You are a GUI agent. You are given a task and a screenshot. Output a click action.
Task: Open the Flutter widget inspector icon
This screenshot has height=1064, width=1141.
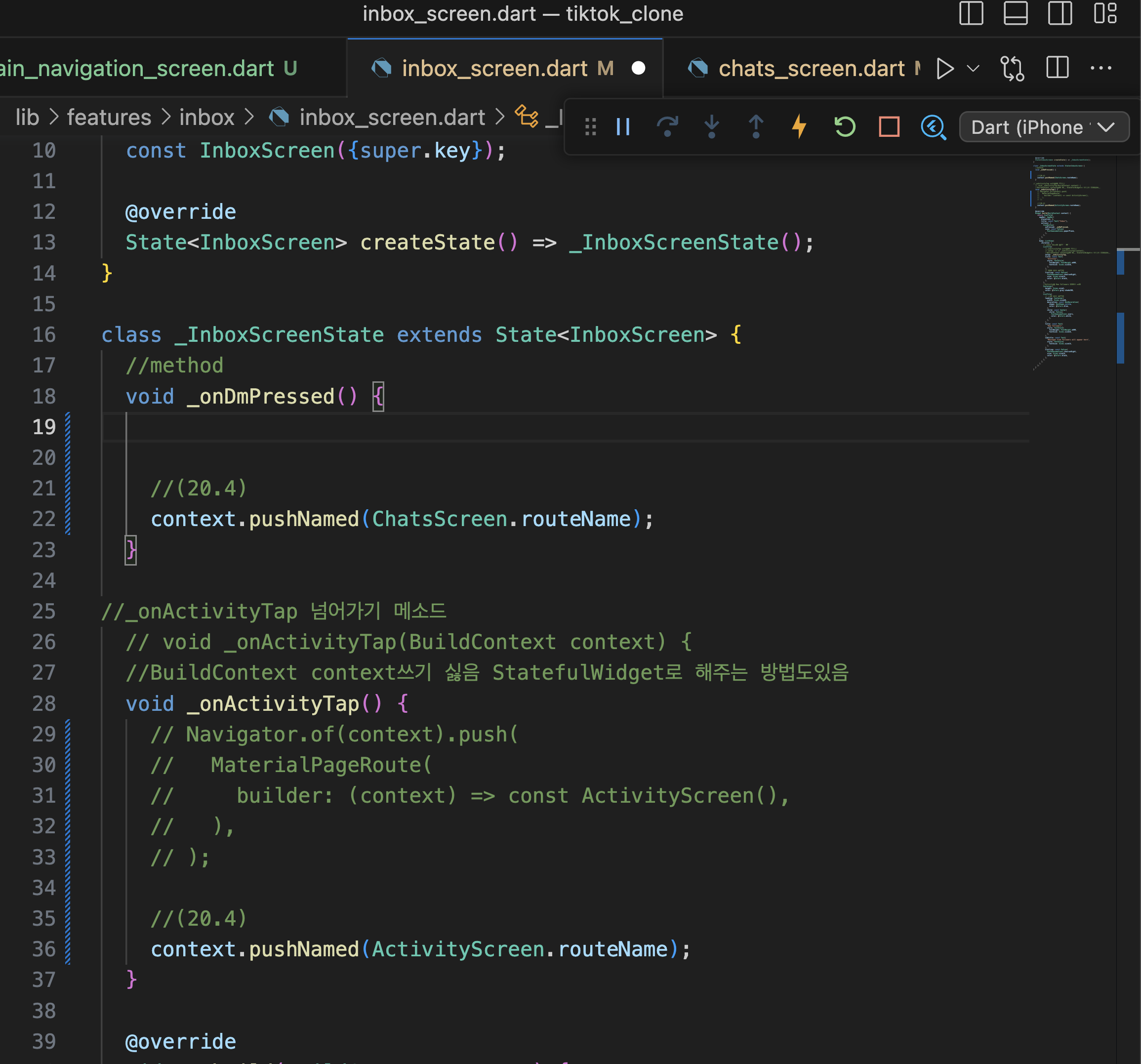point(933,127)
